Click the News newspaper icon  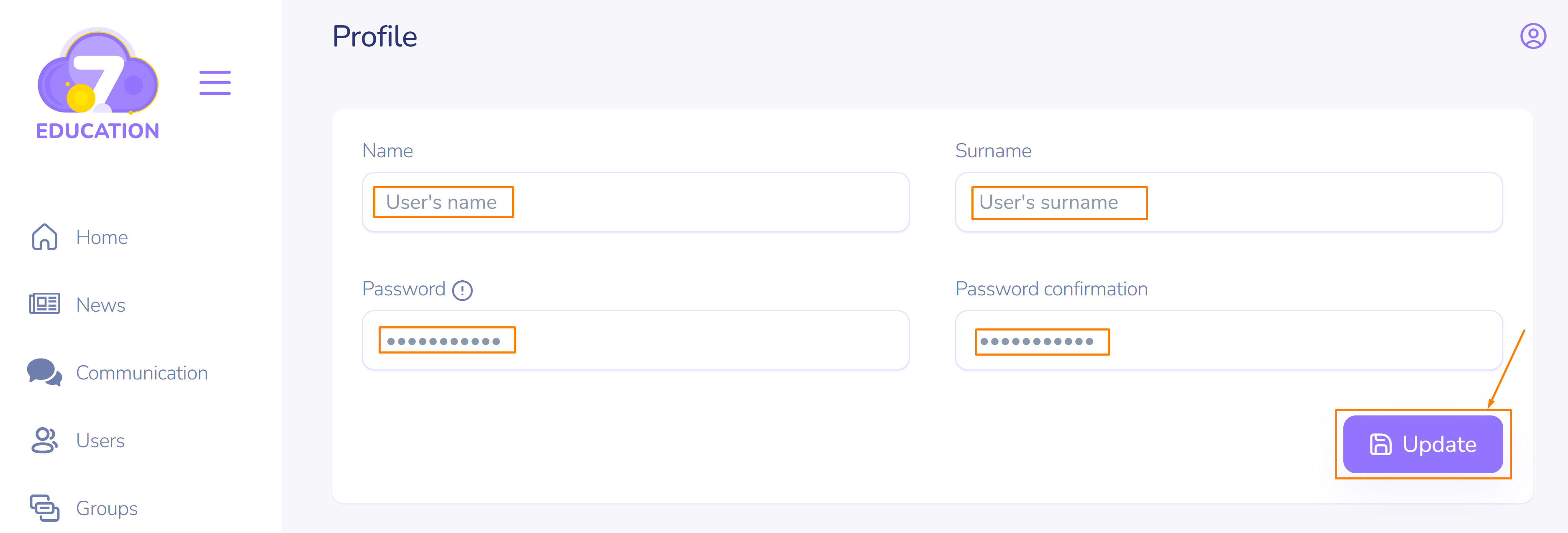44,304
